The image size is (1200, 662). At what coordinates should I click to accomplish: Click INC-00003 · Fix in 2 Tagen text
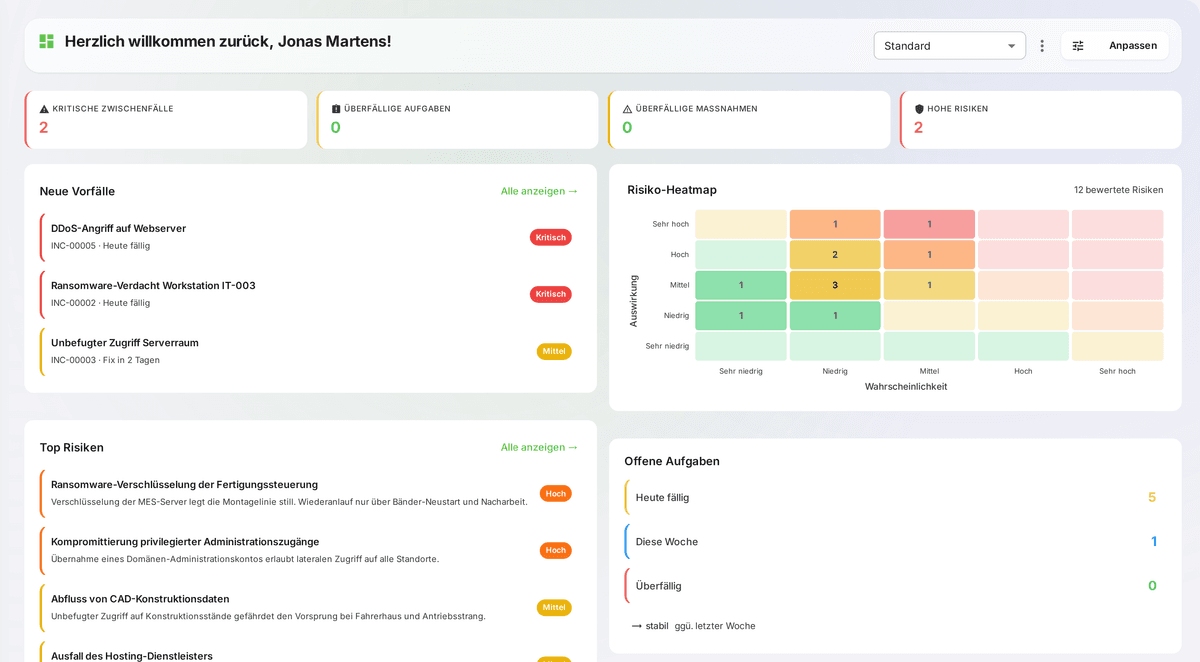(x=105, y=360)
